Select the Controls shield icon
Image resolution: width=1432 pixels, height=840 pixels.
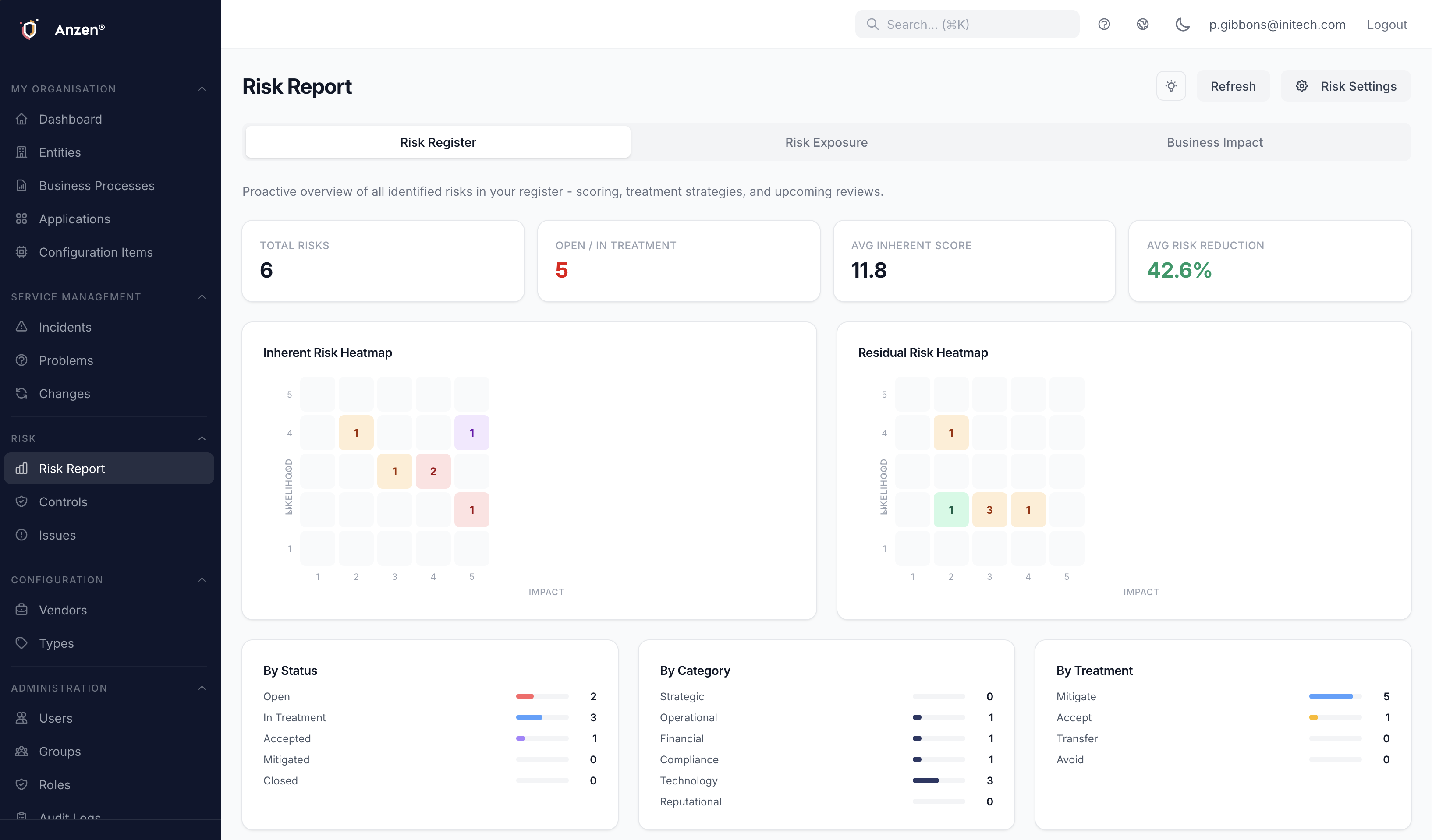point(21,501)
